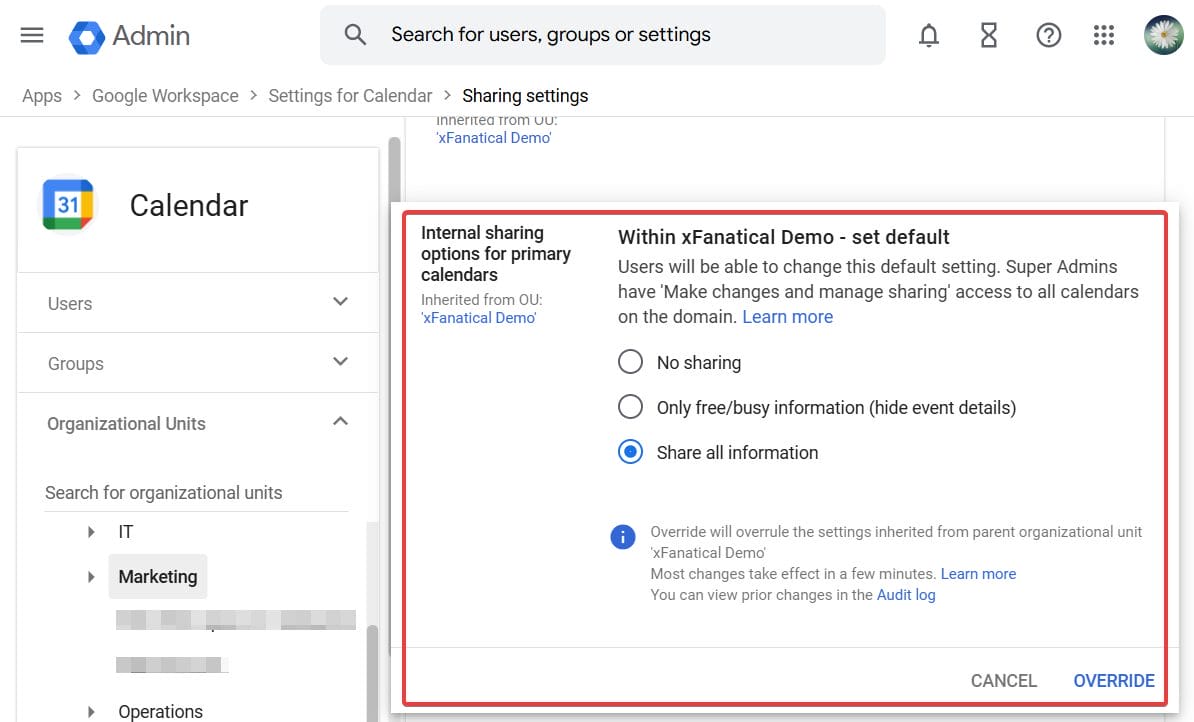Viewport: 1194px width, 722px height.
Task: Select the Operations organizational unit
Action: 161,711
